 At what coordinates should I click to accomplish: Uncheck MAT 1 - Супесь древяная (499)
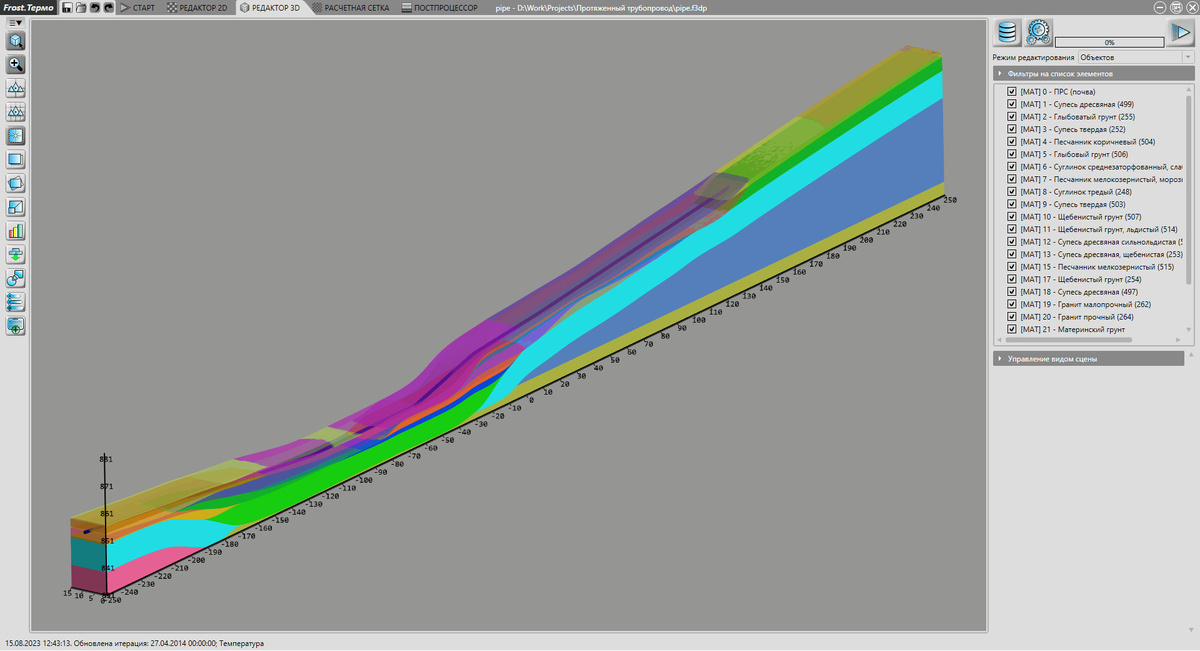click(x=1012, y=104)
